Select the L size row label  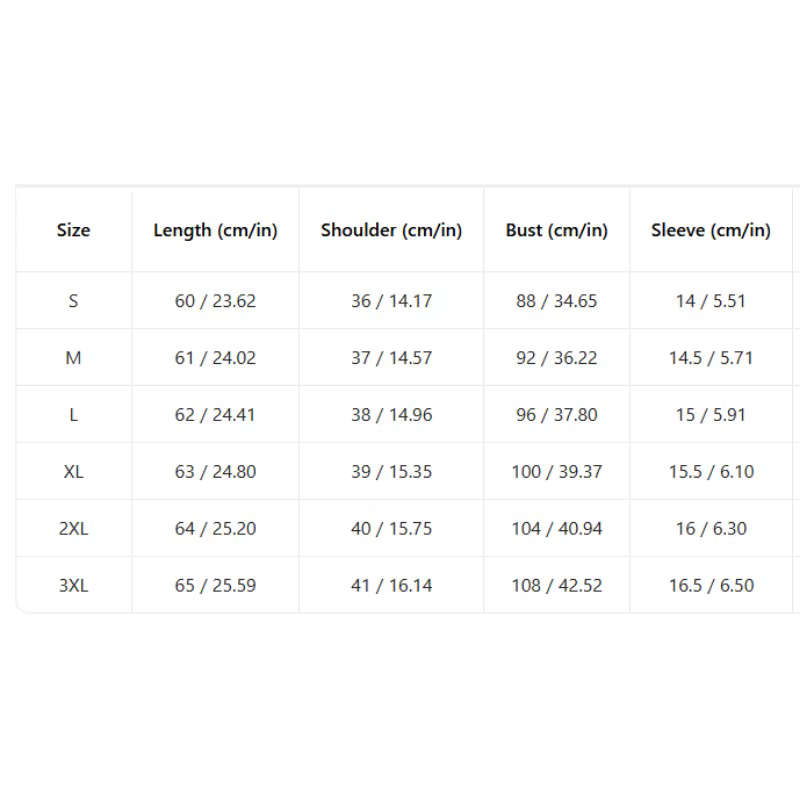point(73,415)
